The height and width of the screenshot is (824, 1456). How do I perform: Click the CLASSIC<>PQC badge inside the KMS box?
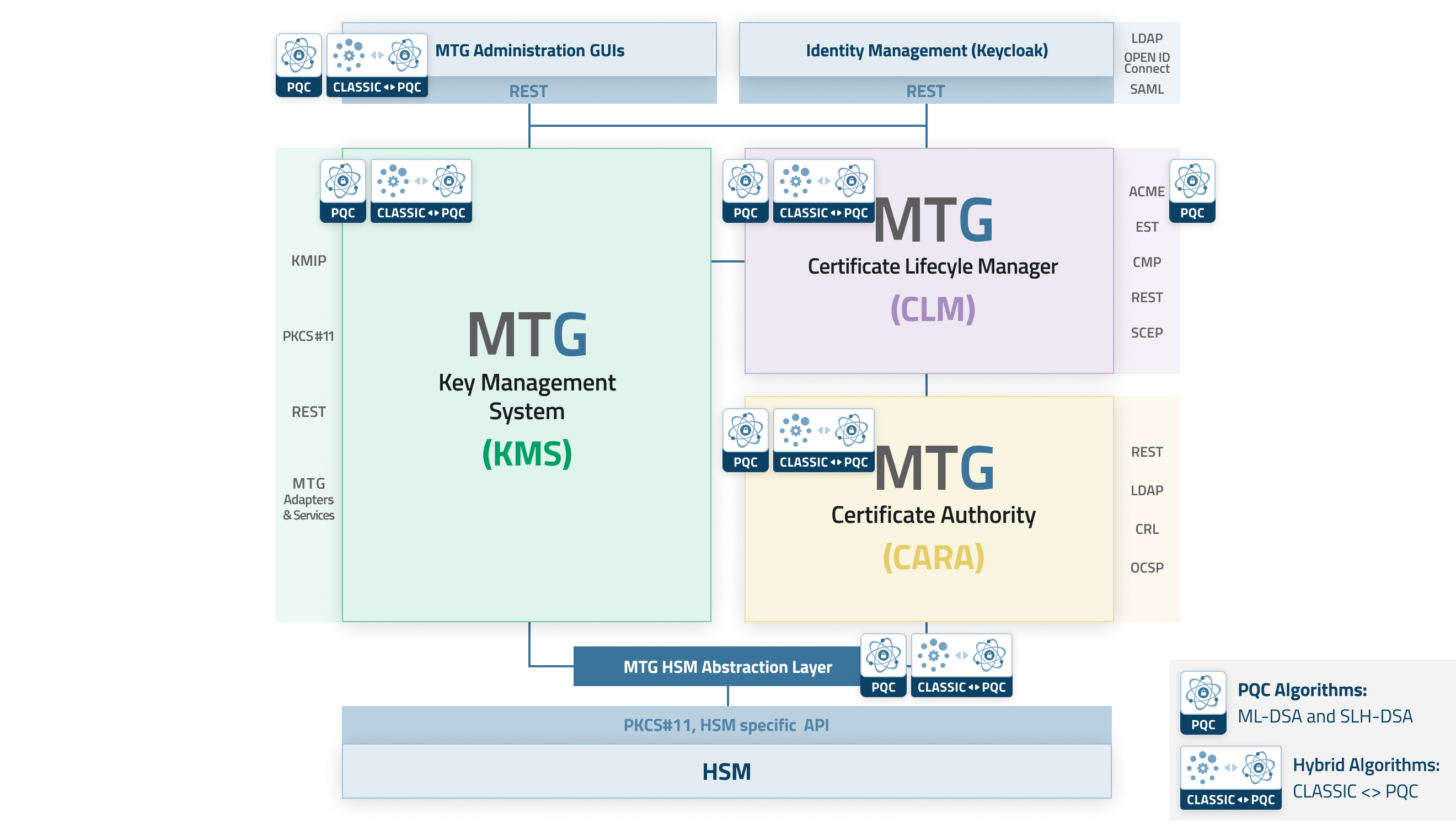pos(421,191)
